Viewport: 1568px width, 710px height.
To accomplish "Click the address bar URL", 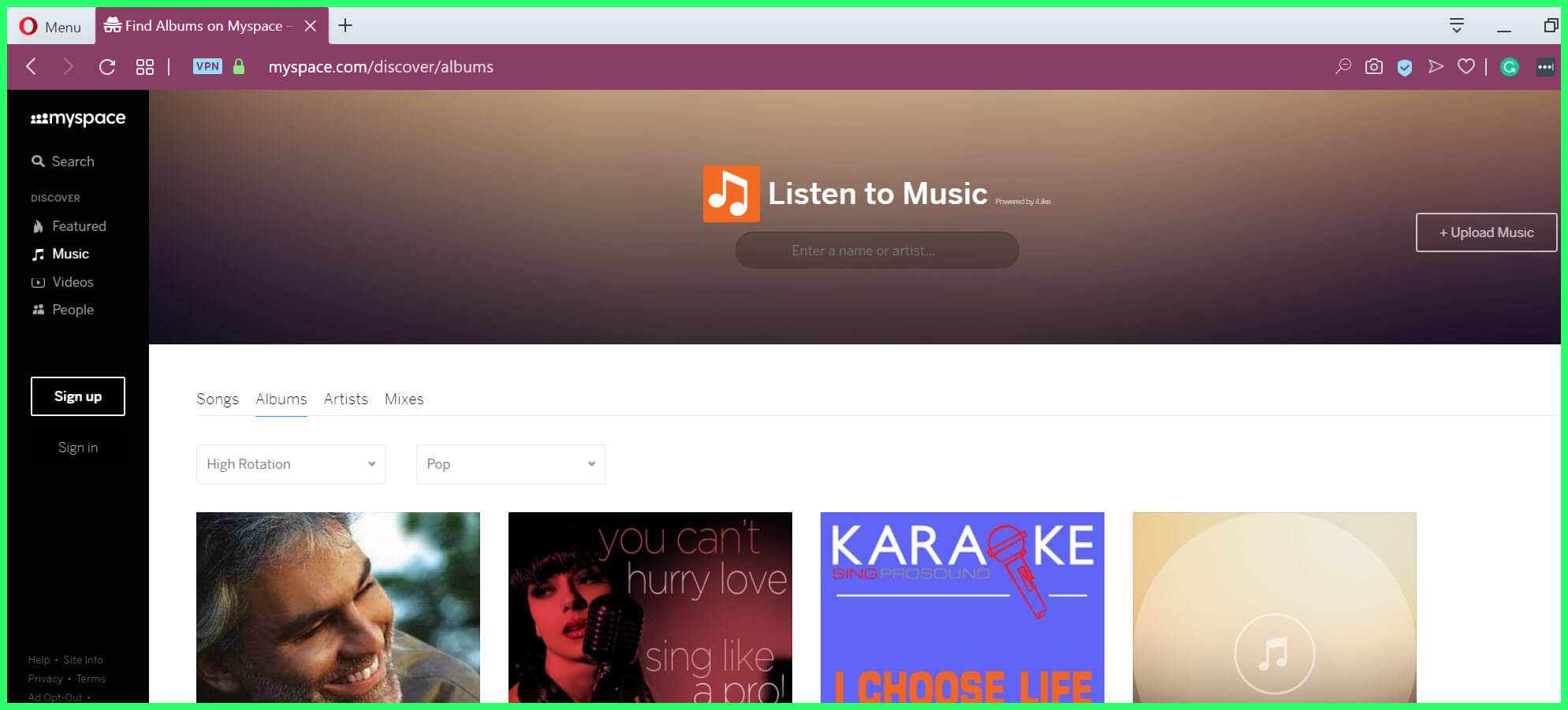I will tap(381, 67).
